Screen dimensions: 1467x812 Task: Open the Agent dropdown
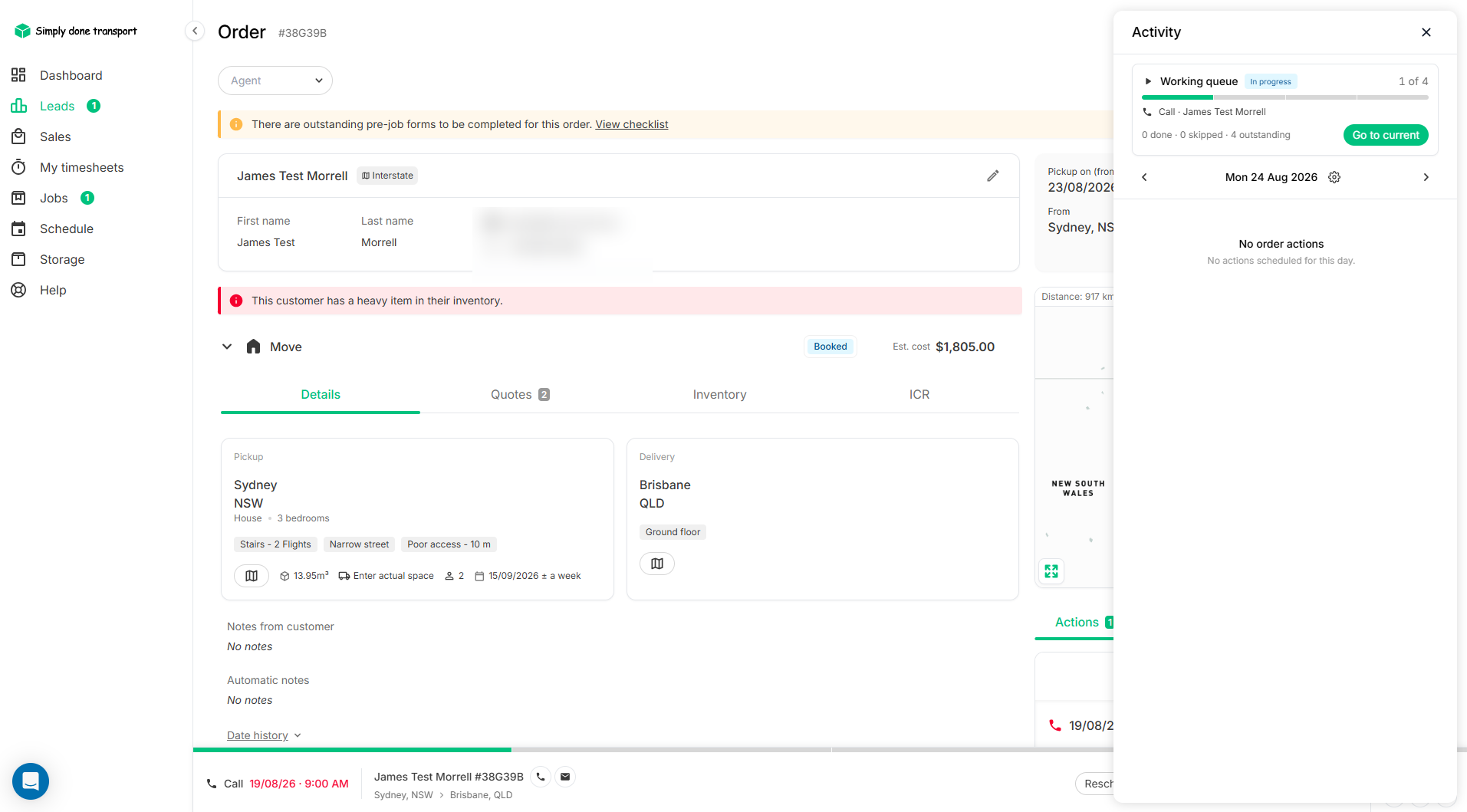275,81
